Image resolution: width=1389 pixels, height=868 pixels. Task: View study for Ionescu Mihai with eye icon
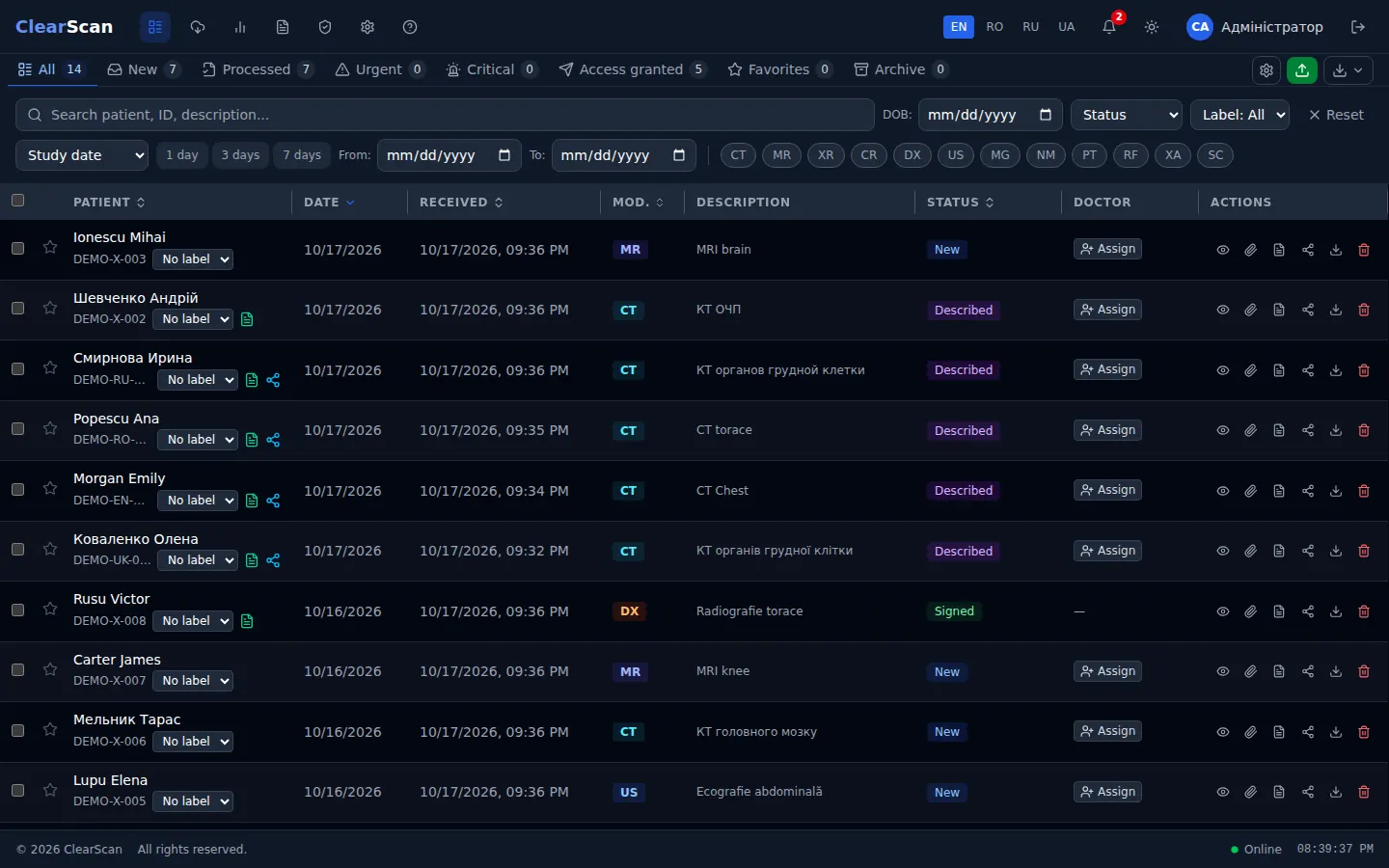click(1222, 250)
